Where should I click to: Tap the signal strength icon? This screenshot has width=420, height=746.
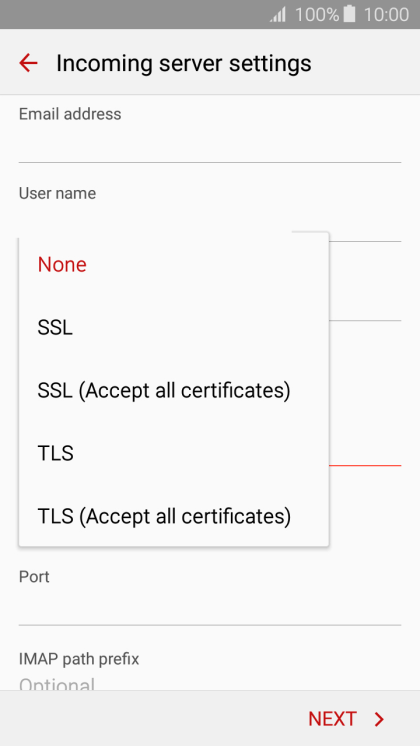coord(278,14)
